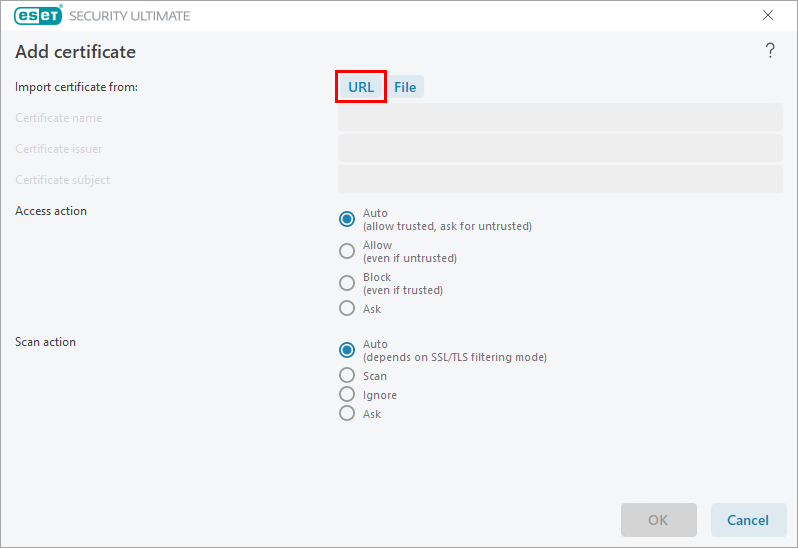The height and width of the screenshot is (548, 798).
Task: Cancel adding the certificate
Action: pyautogui.click(x=748, y=520)
